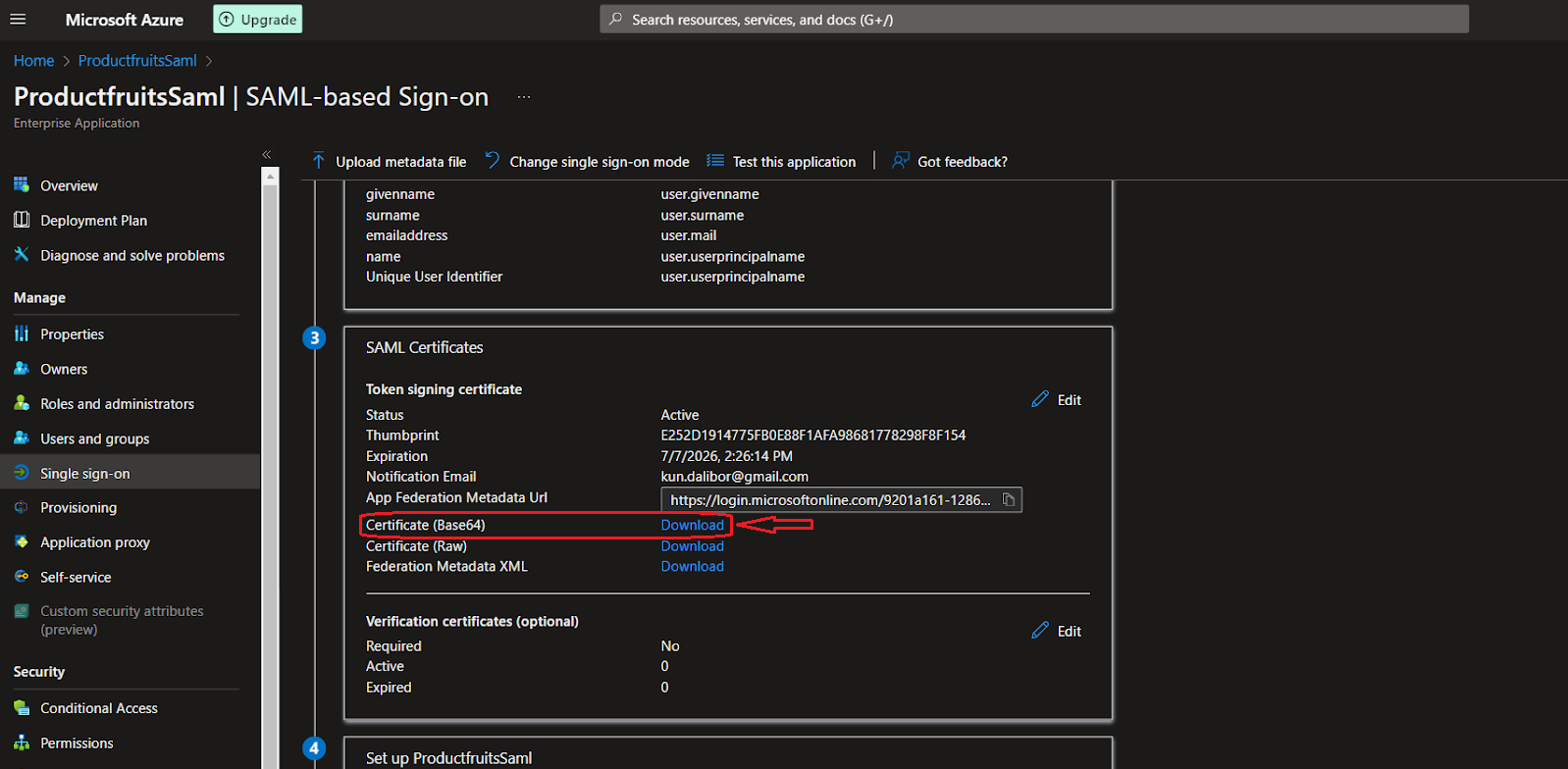
Task: Open Properties in Manage section
Action: tap(72, 334)
